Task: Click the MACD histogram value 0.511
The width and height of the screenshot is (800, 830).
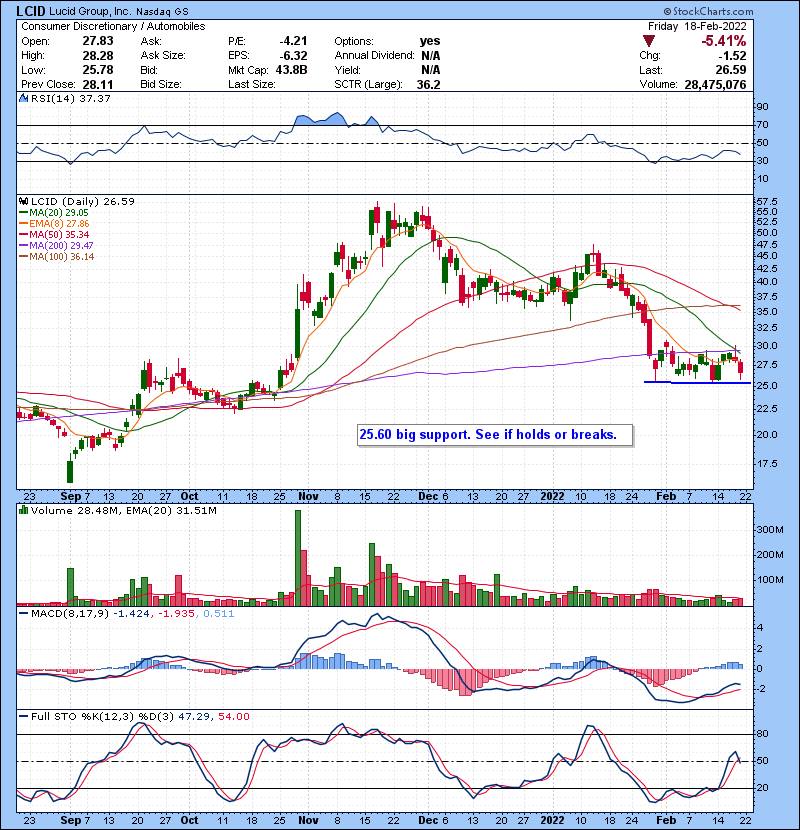Action: [x=218, y=613]
